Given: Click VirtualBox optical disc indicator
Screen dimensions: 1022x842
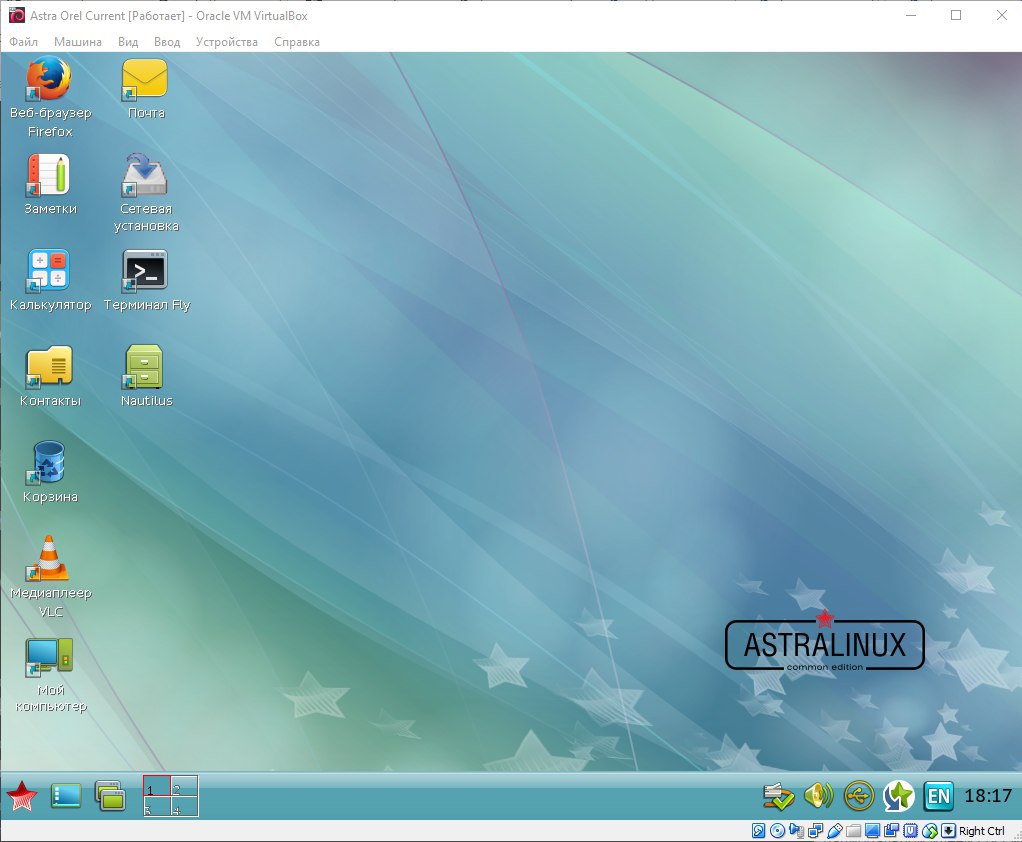Looking at the screenshot, I should [777, 831].
